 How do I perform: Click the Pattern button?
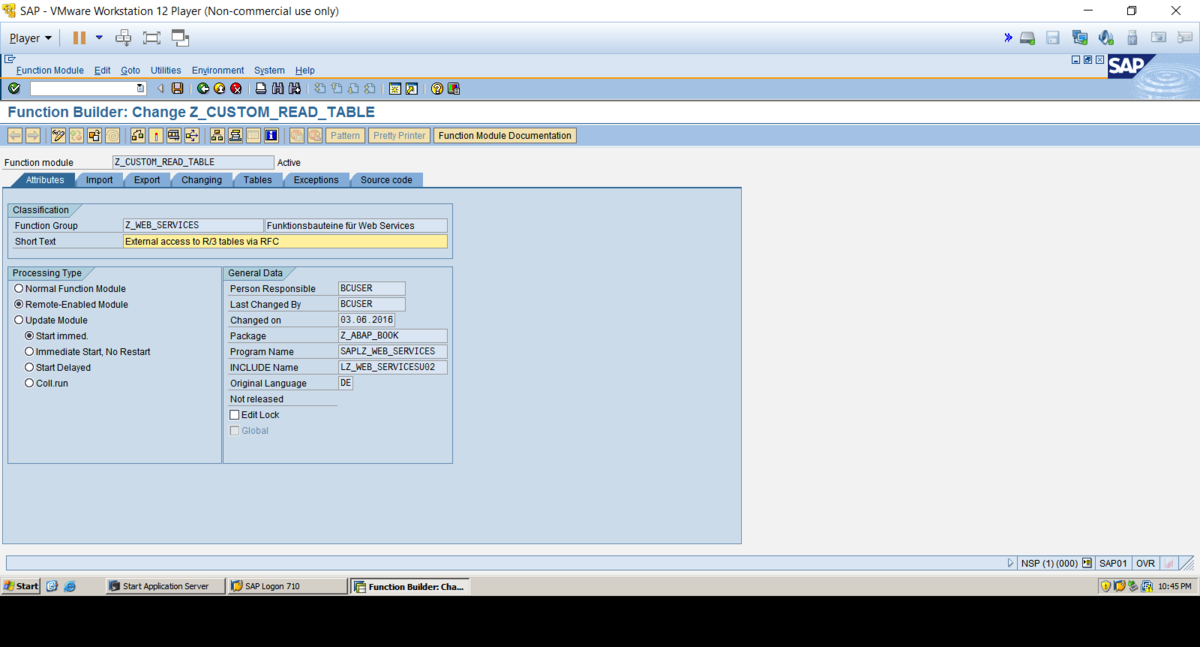[x=344, y=135]
